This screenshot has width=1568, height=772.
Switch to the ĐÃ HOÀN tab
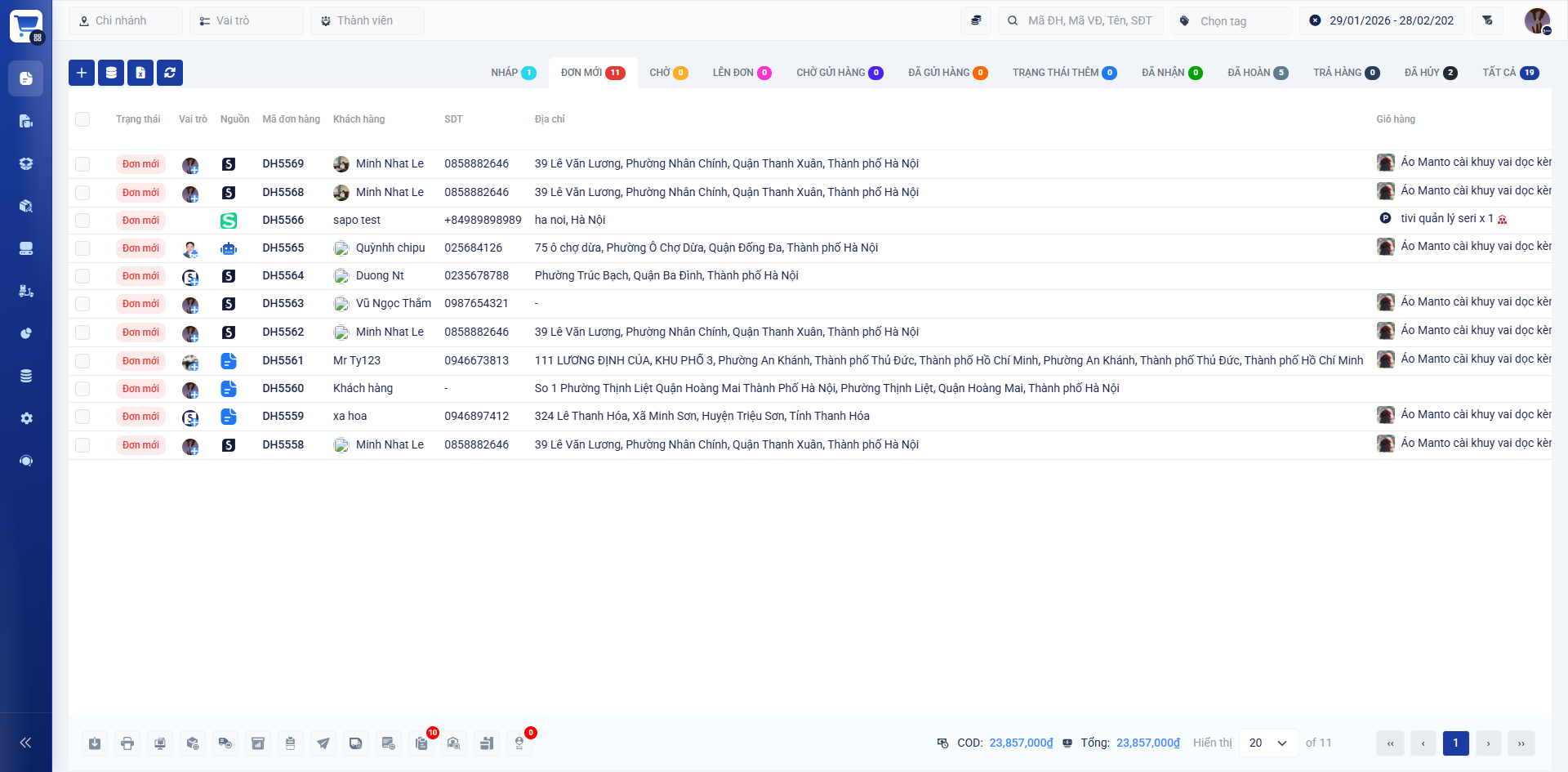(x=1257, y=73)
